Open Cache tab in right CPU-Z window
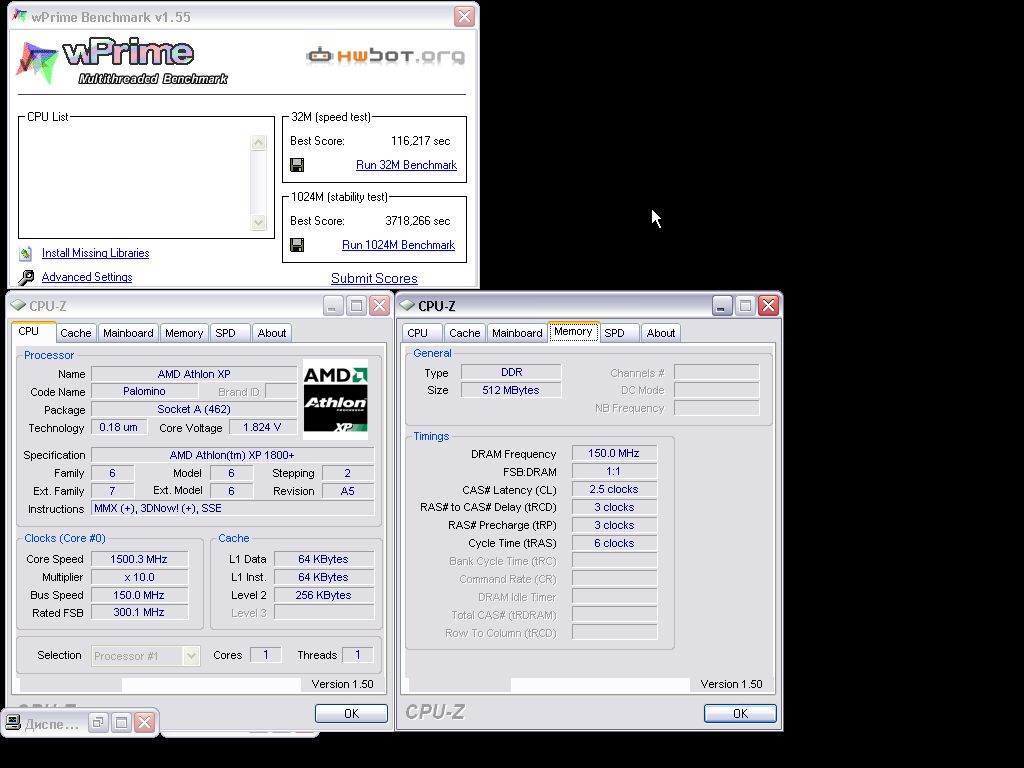 point(465,333)
